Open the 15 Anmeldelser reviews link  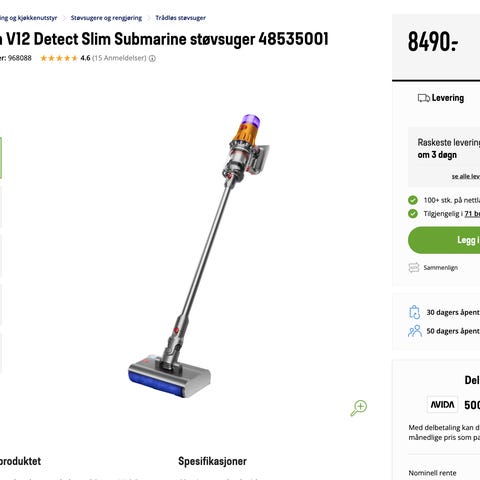click(119, 58)
